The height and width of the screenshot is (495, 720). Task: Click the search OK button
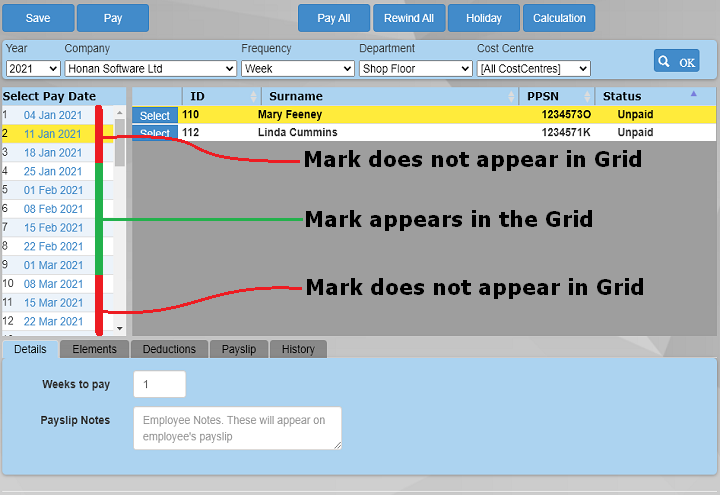[x=677, y=61]
